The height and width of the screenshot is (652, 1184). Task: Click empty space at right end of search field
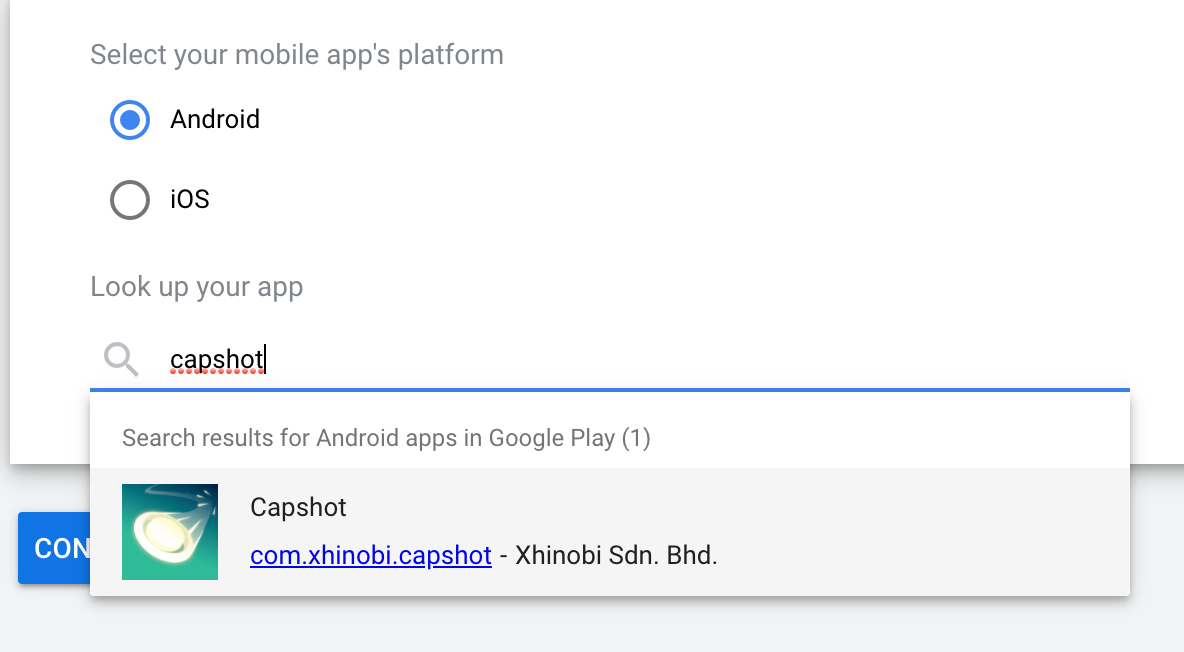click(982, 360)
